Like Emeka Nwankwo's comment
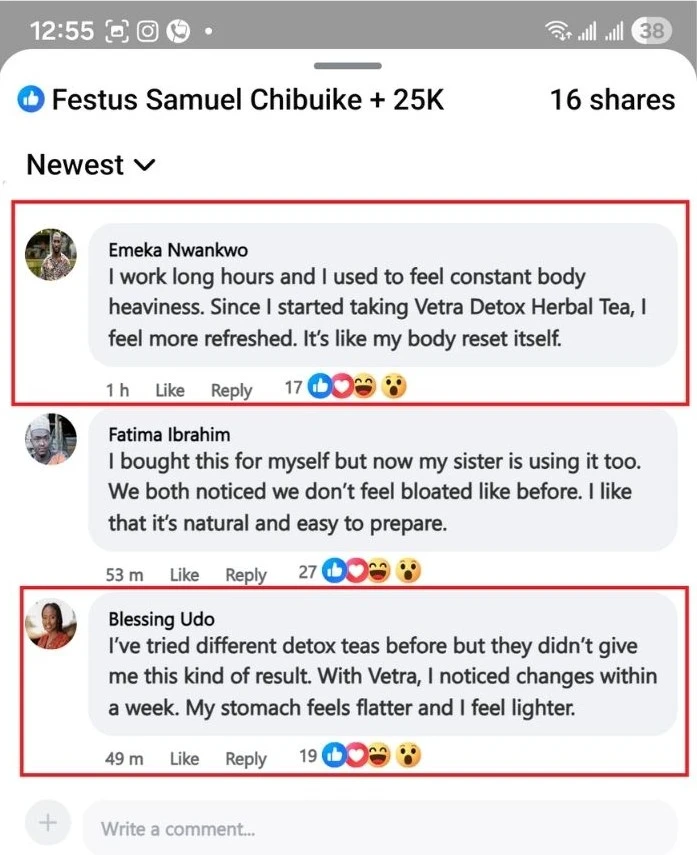Image resolution: width=697 pixels, height=855 pixels. 170,390
